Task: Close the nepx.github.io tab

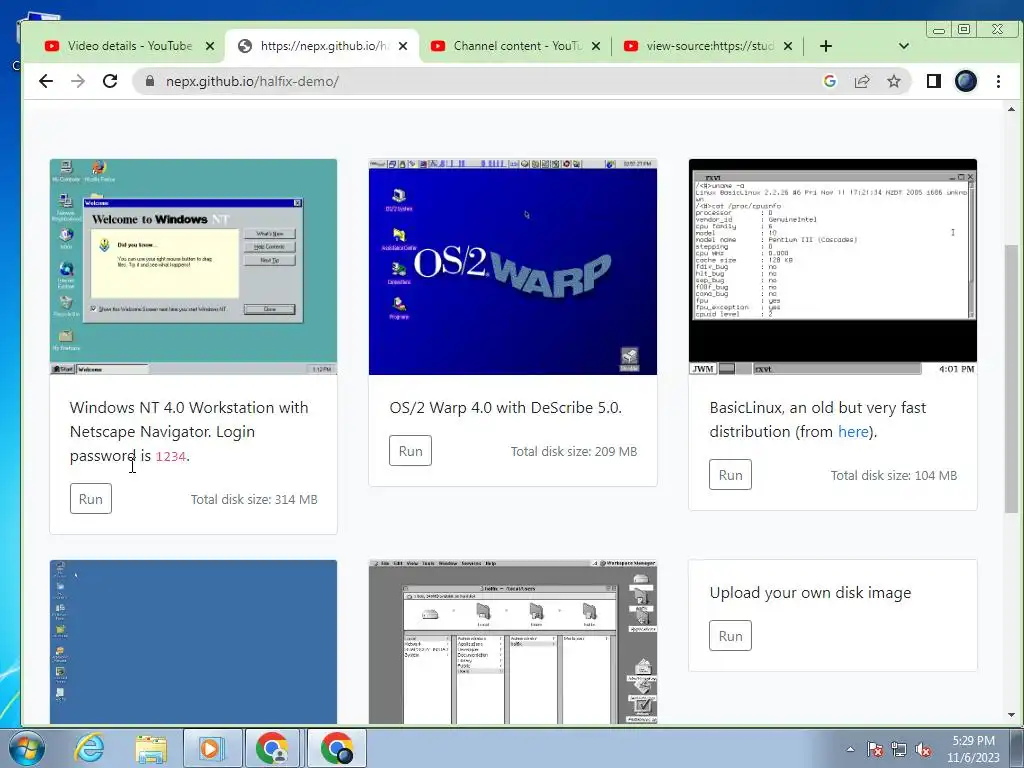Action: (403, 46)
